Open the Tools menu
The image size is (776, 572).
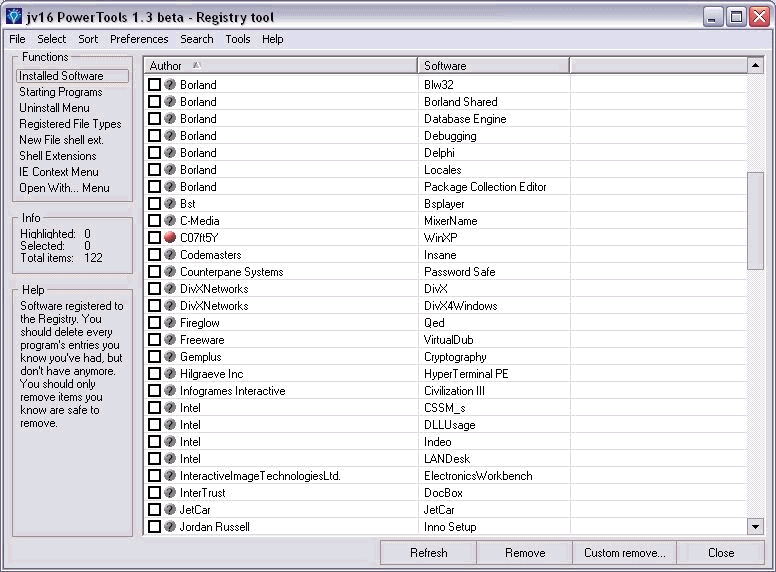click(x=238, y=39)
